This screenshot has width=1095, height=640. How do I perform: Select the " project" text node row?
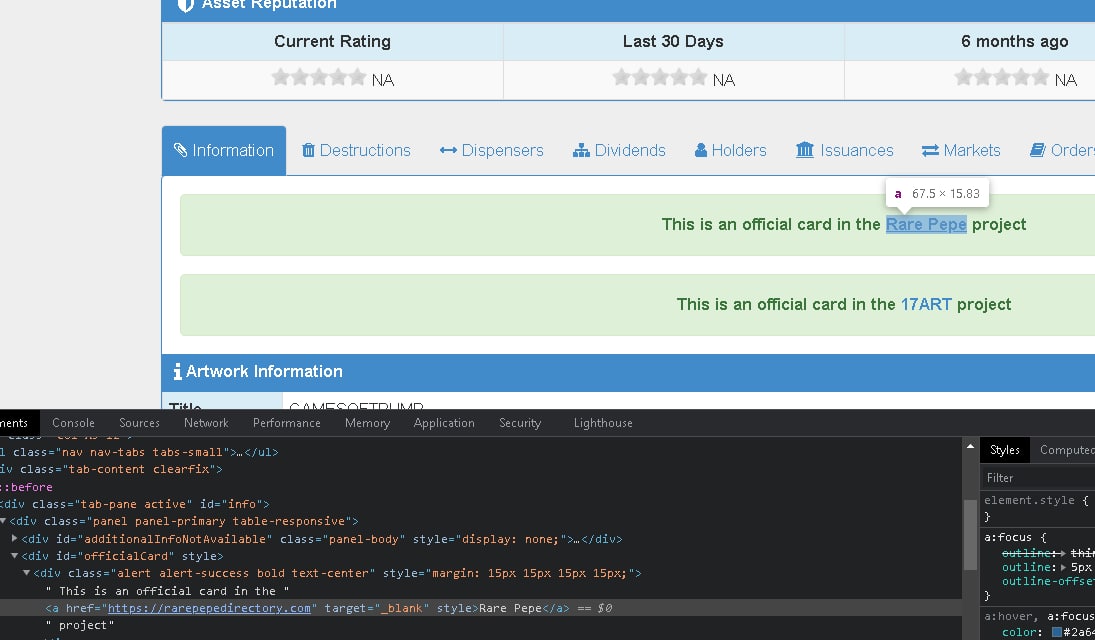(x=480, y=625)
